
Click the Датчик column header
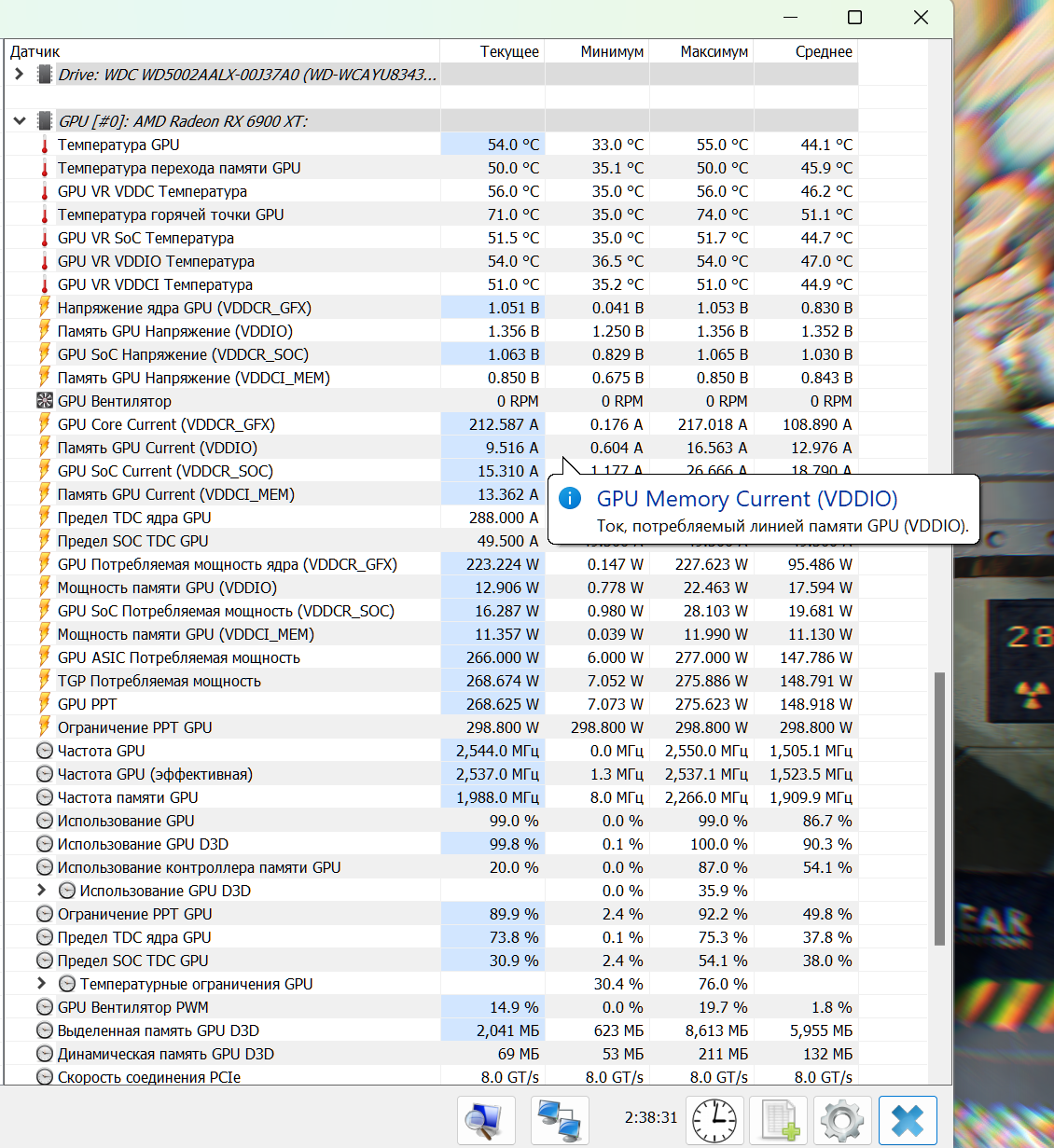[x=222, y=51]
